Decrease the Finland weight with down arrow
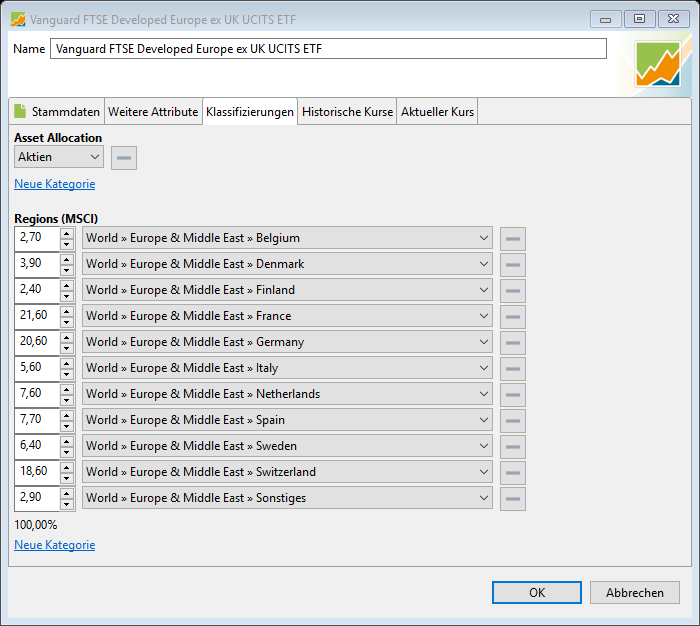This screenshot has width=700, height=626. coord(67,296)
